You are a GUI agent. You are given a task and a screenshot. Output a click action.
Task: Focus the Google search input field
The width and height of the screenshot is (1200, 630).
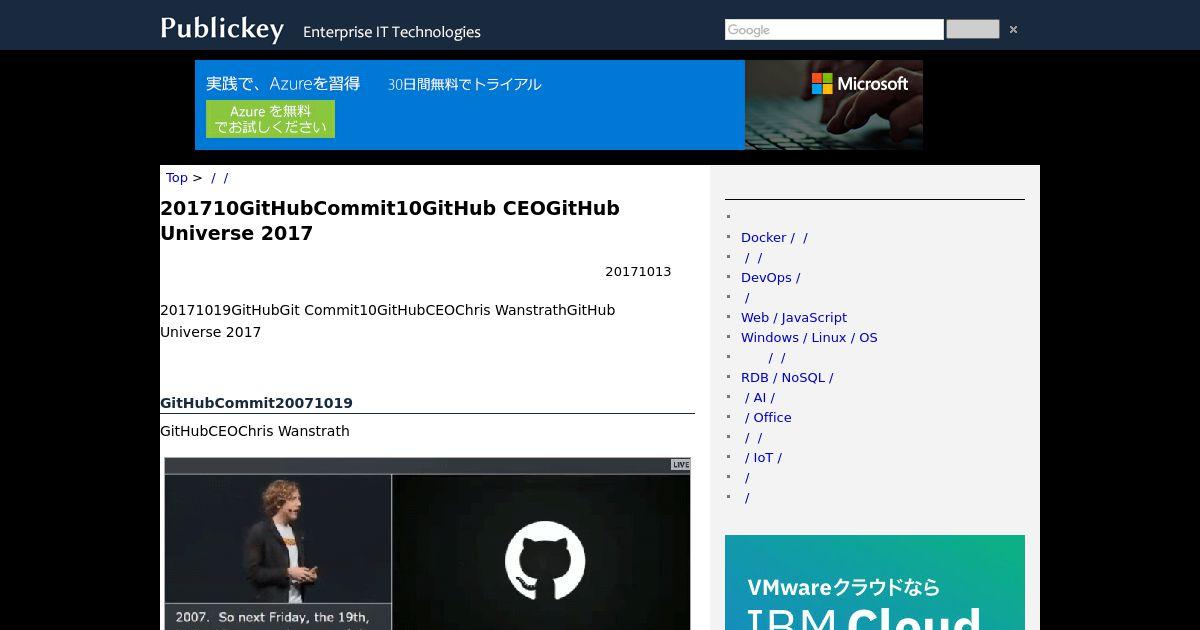point(834,30)
